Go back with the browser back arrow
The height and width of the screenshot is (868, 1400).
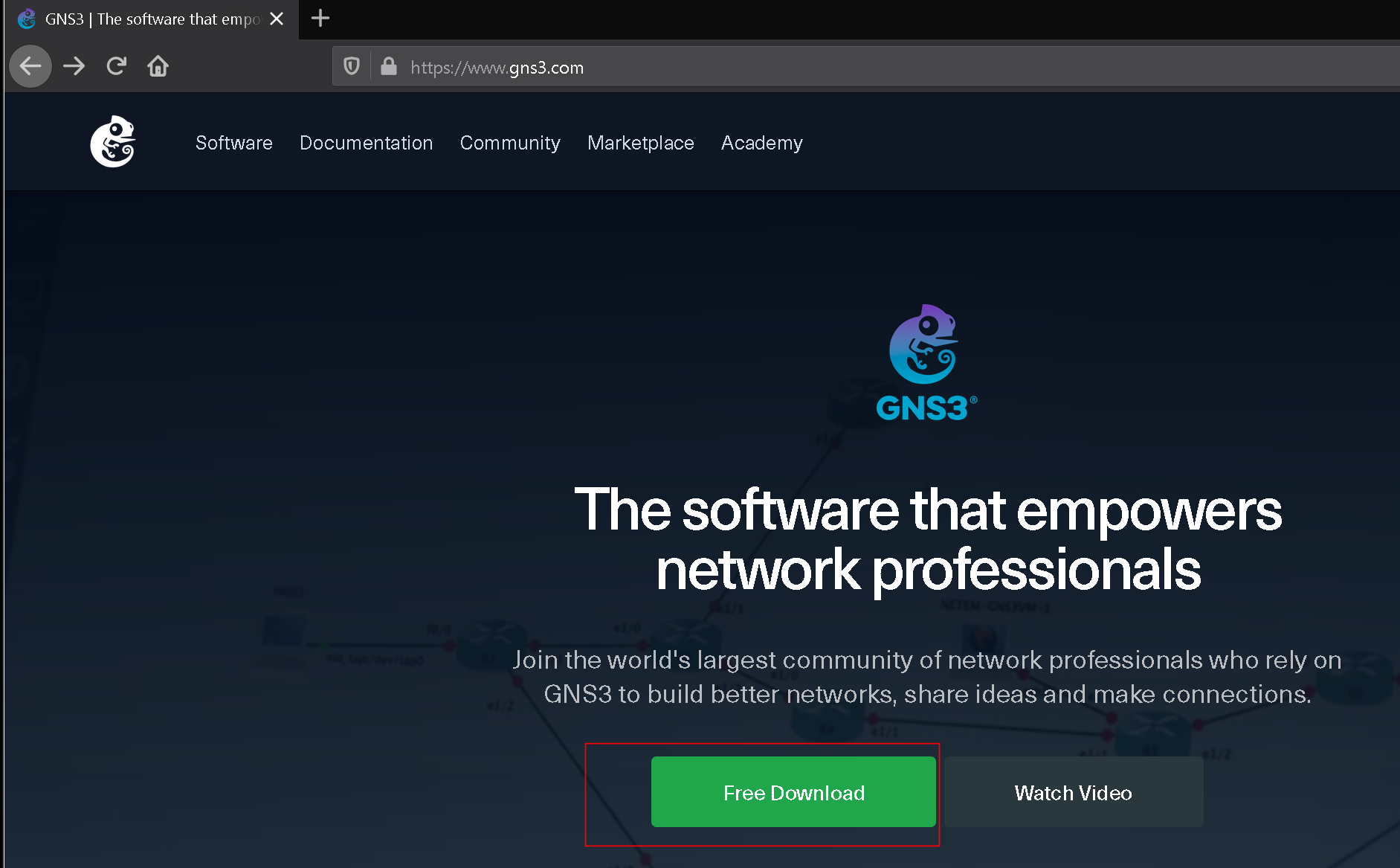click(30, 66)
